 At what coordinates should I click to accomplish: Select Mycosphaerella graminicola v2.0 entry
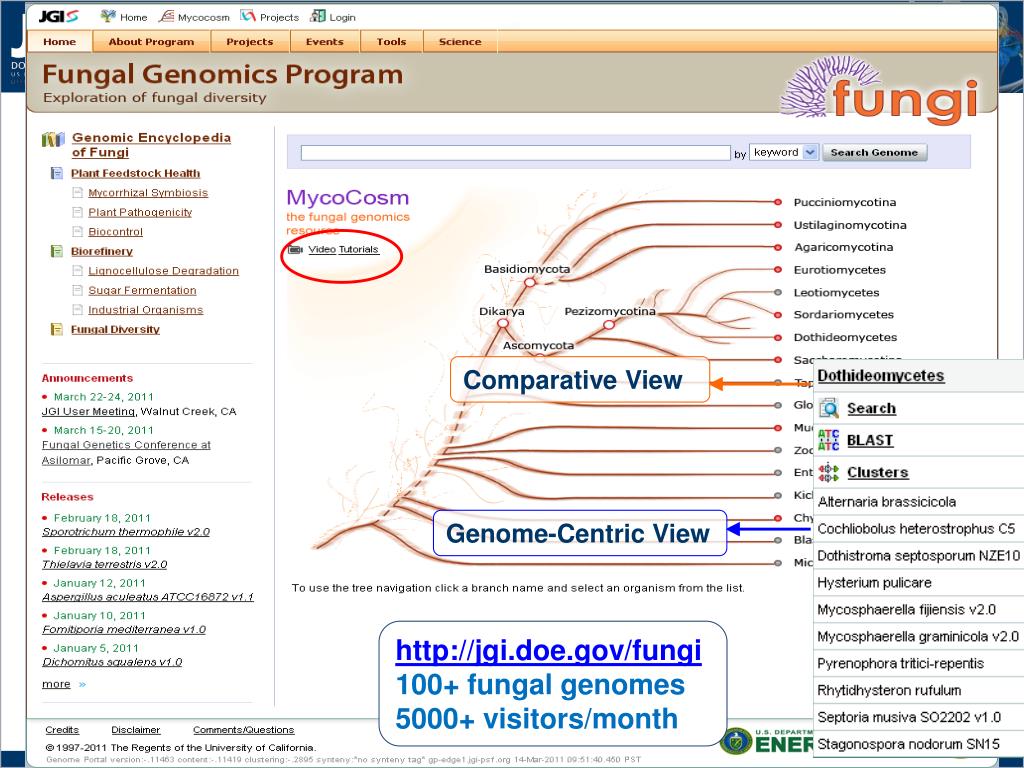click(x=919, y=636)
